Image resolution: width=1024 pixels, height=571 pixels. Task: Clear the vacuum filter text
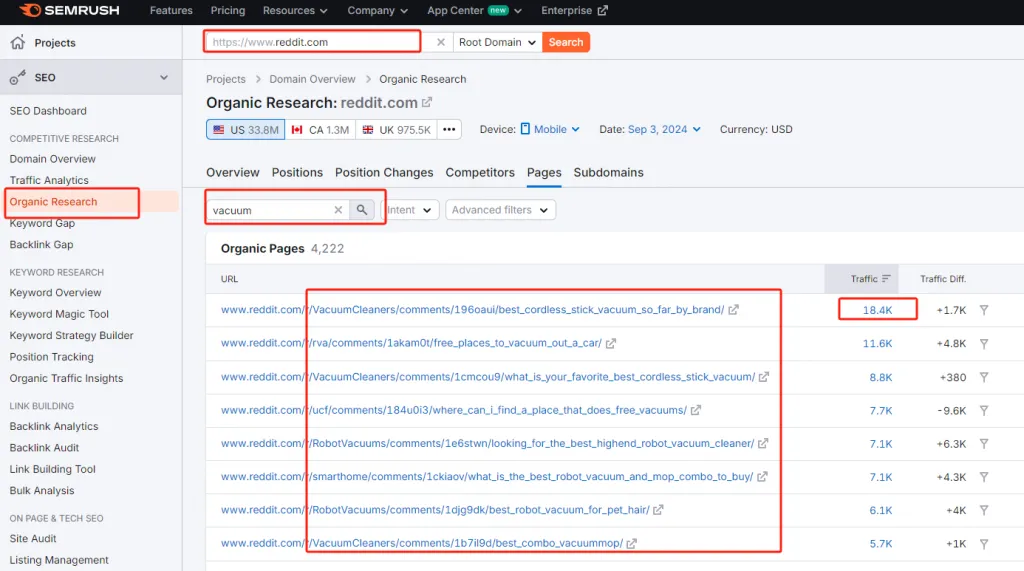(338, 210)
